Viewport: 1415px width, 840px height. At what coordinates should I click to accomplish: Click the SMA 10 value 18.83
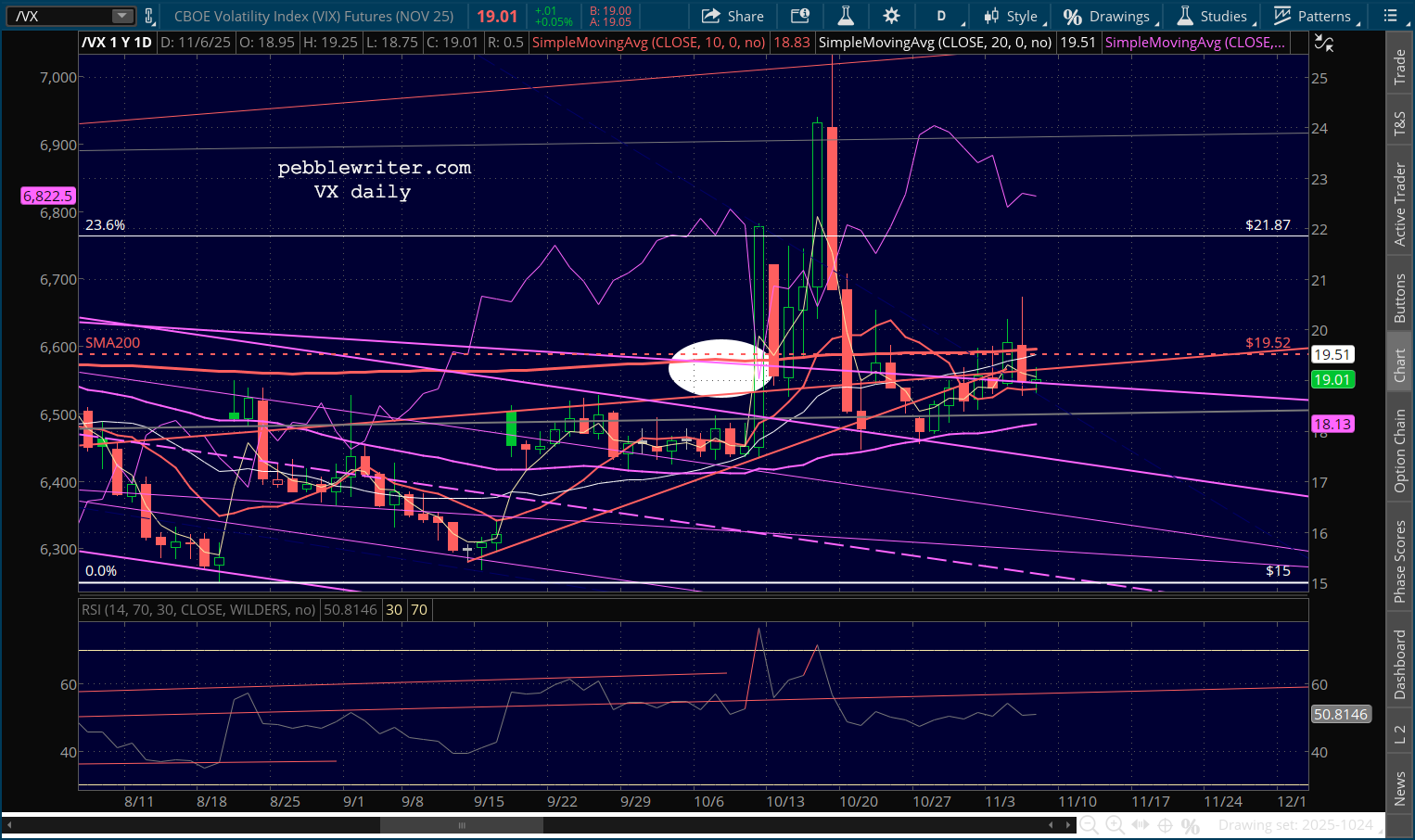(x=791, y=43)
